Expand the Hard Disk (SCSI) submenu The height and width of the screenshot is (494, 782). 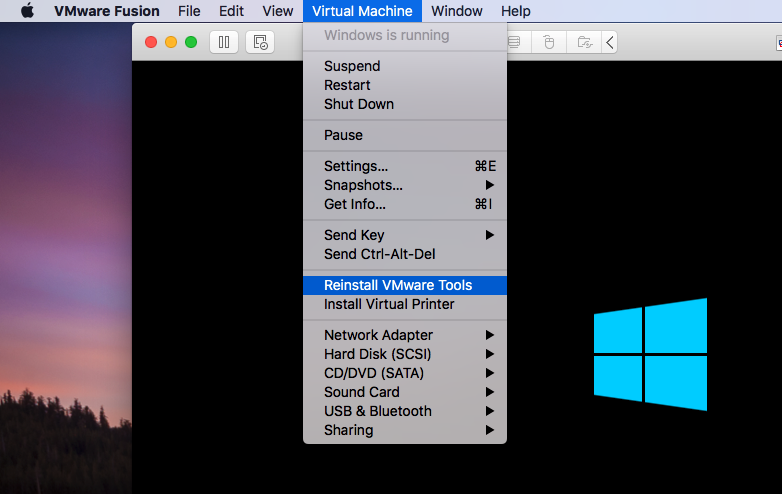(405, 354)
